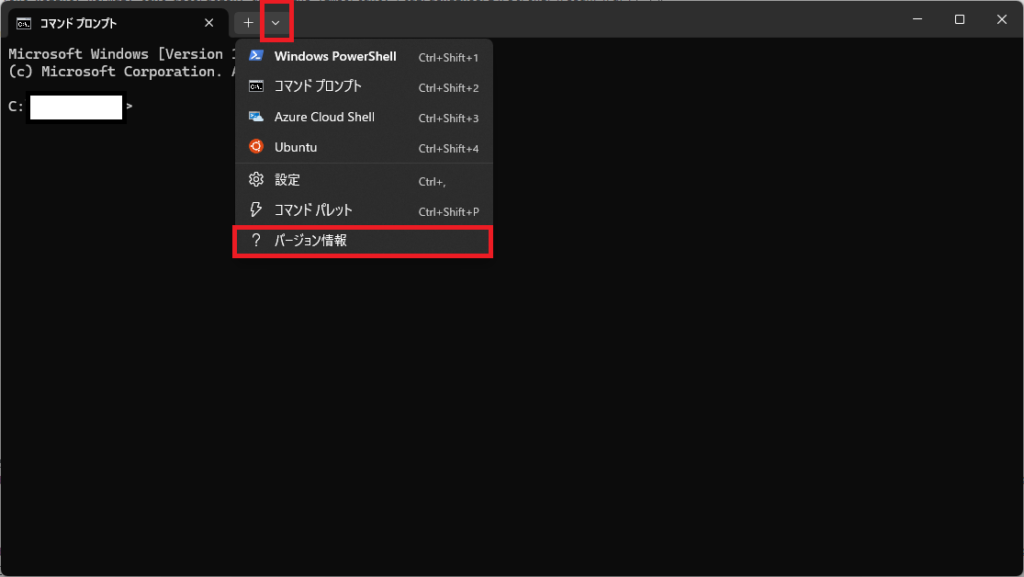Open コマンド プロンプト profile from the menu
The height and width of the screenshot is (577, 1024).
coord(364,87)
